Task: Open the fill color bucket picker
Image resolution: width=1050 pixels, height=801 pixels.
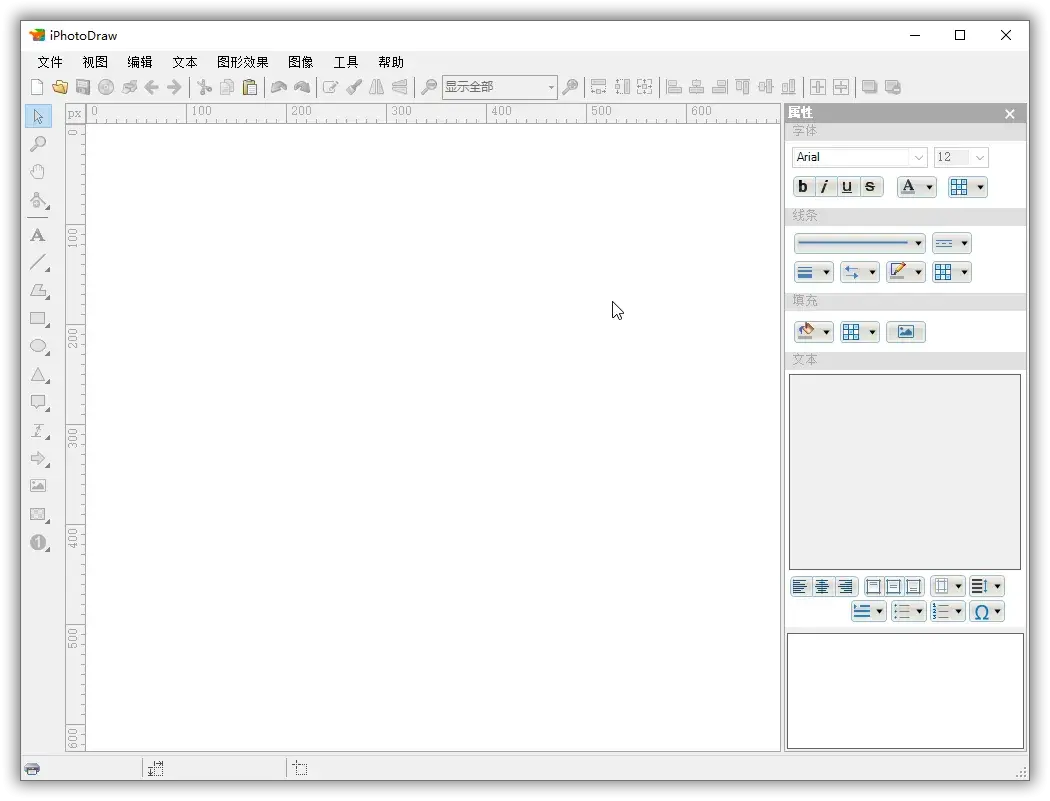Action: [x=814, y=332]
